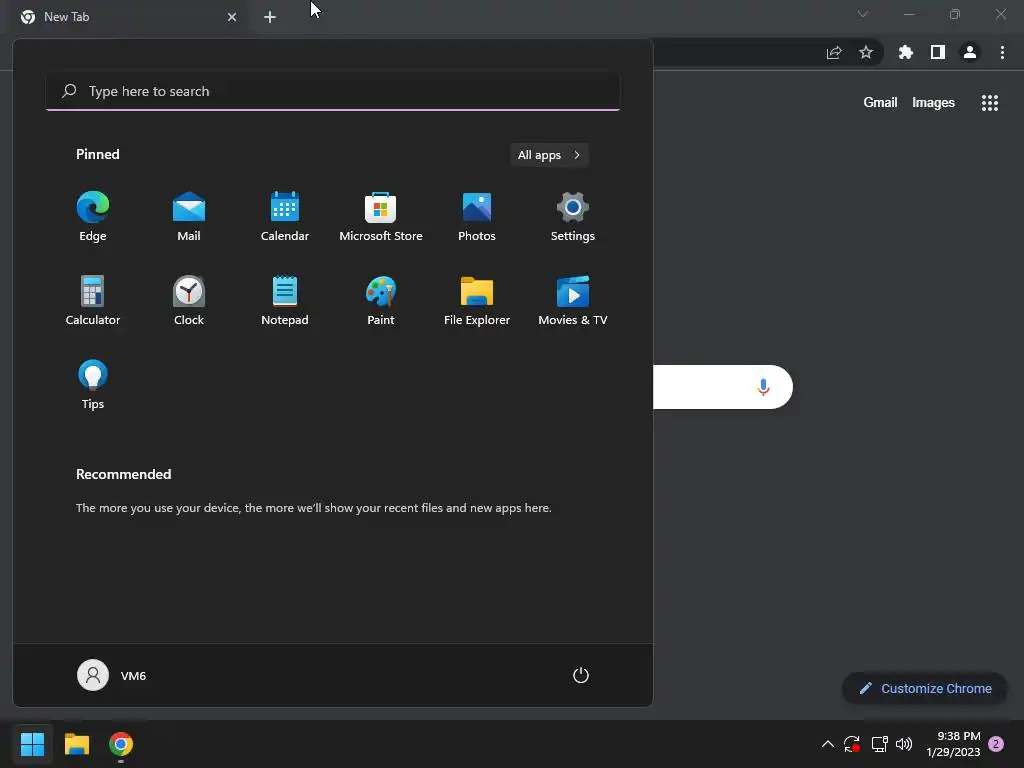
Task: Open the sync status tray icon
Action: click(852, 744)
